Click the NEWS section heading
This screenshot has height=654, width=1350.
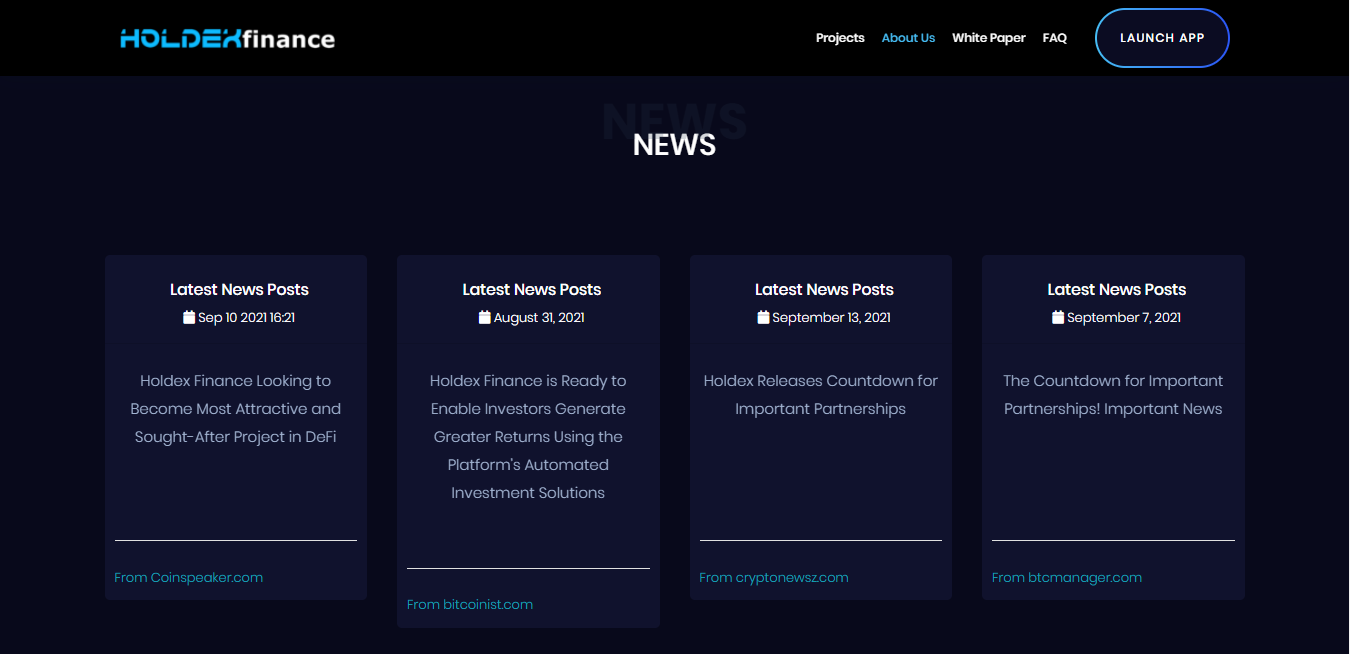coord(674,145)
